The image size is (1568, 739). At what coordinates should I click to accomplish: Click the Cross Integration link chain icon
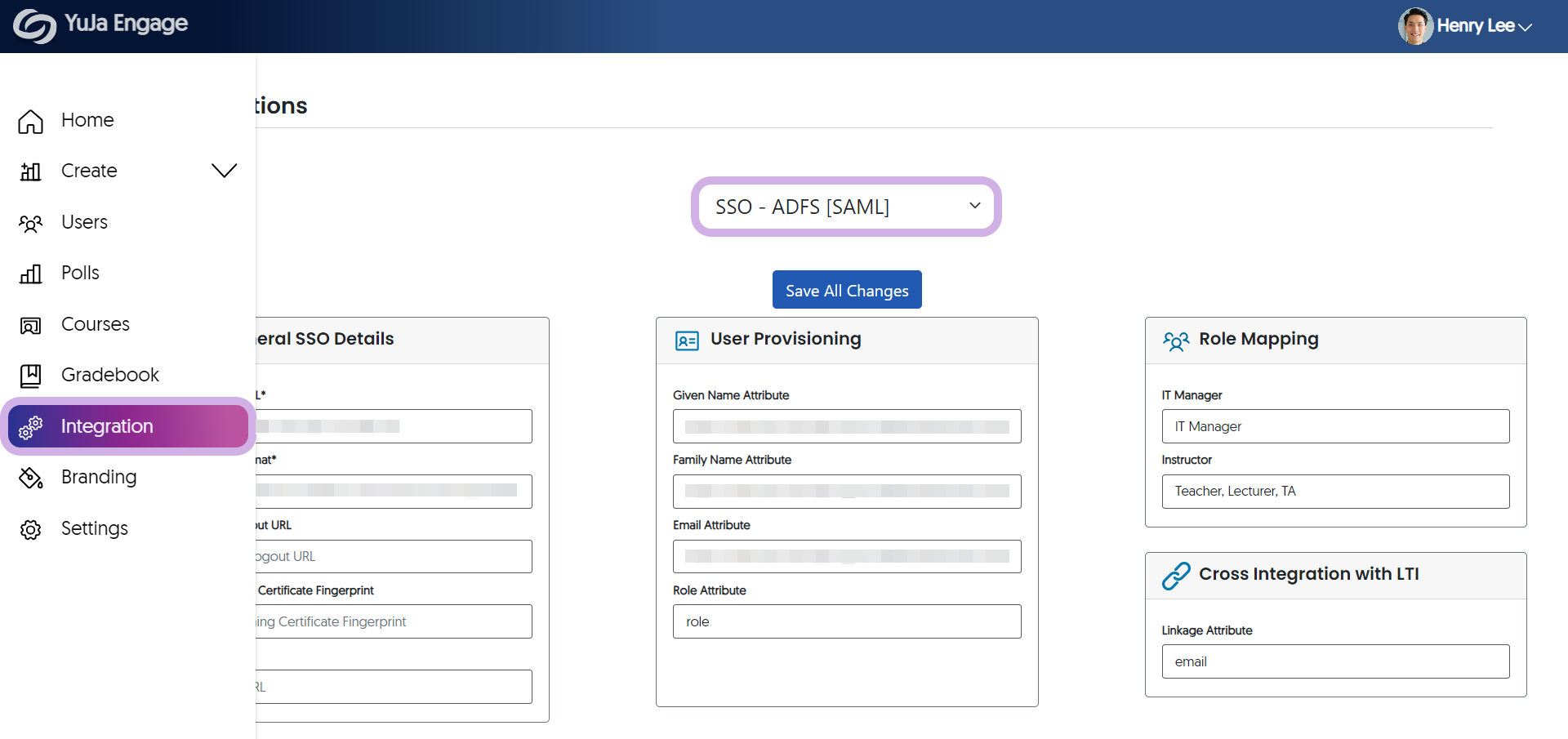pyautogui.click(x=1176, y=575)
